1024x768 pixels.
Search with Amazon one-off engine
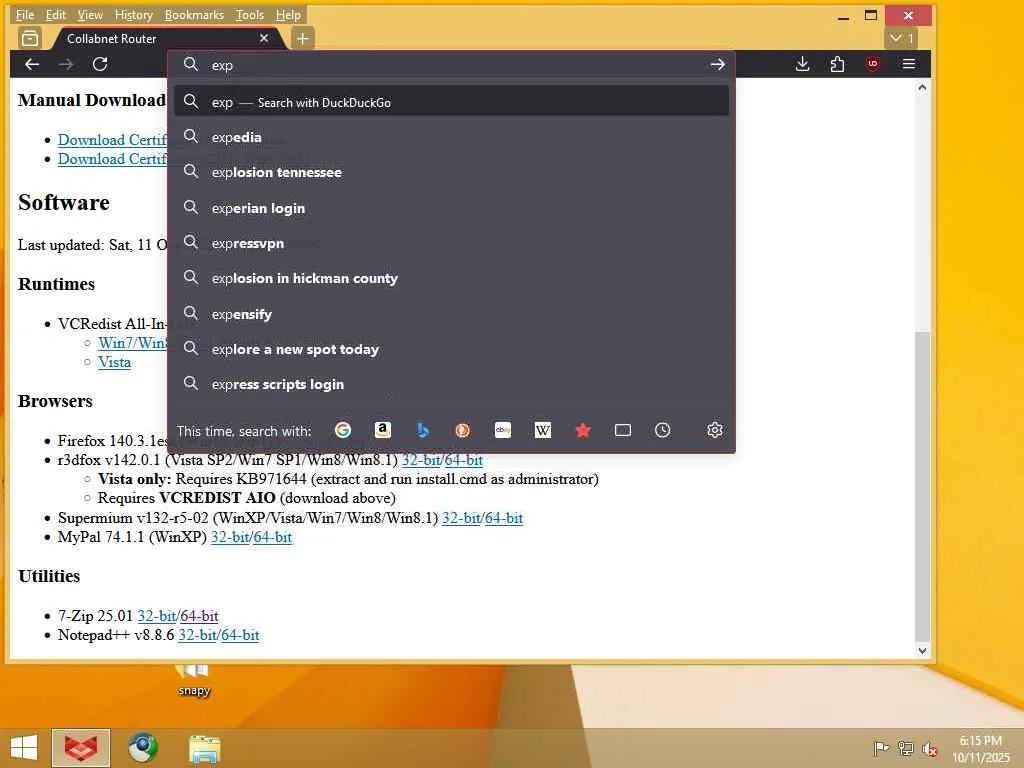(383, 430)
